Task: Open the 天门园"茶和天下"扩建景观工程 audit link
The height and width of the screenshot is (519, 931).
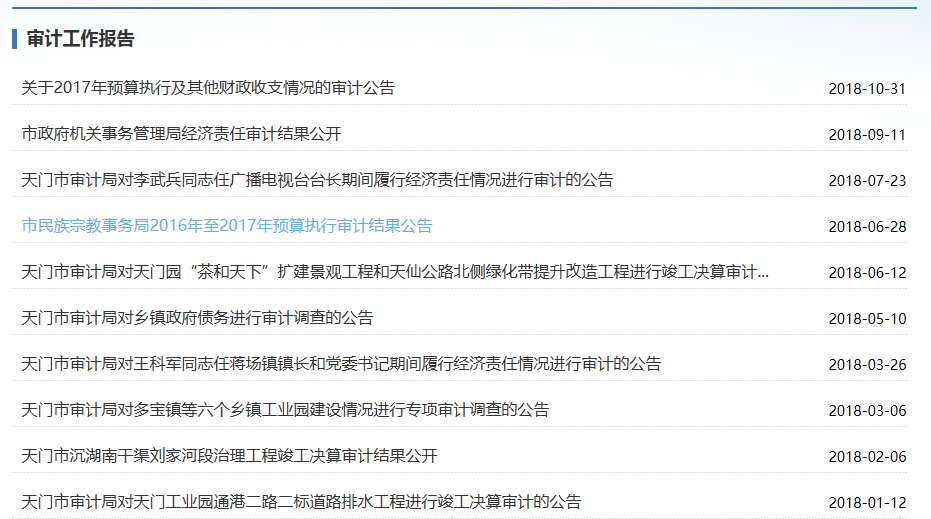Action: 395,272
